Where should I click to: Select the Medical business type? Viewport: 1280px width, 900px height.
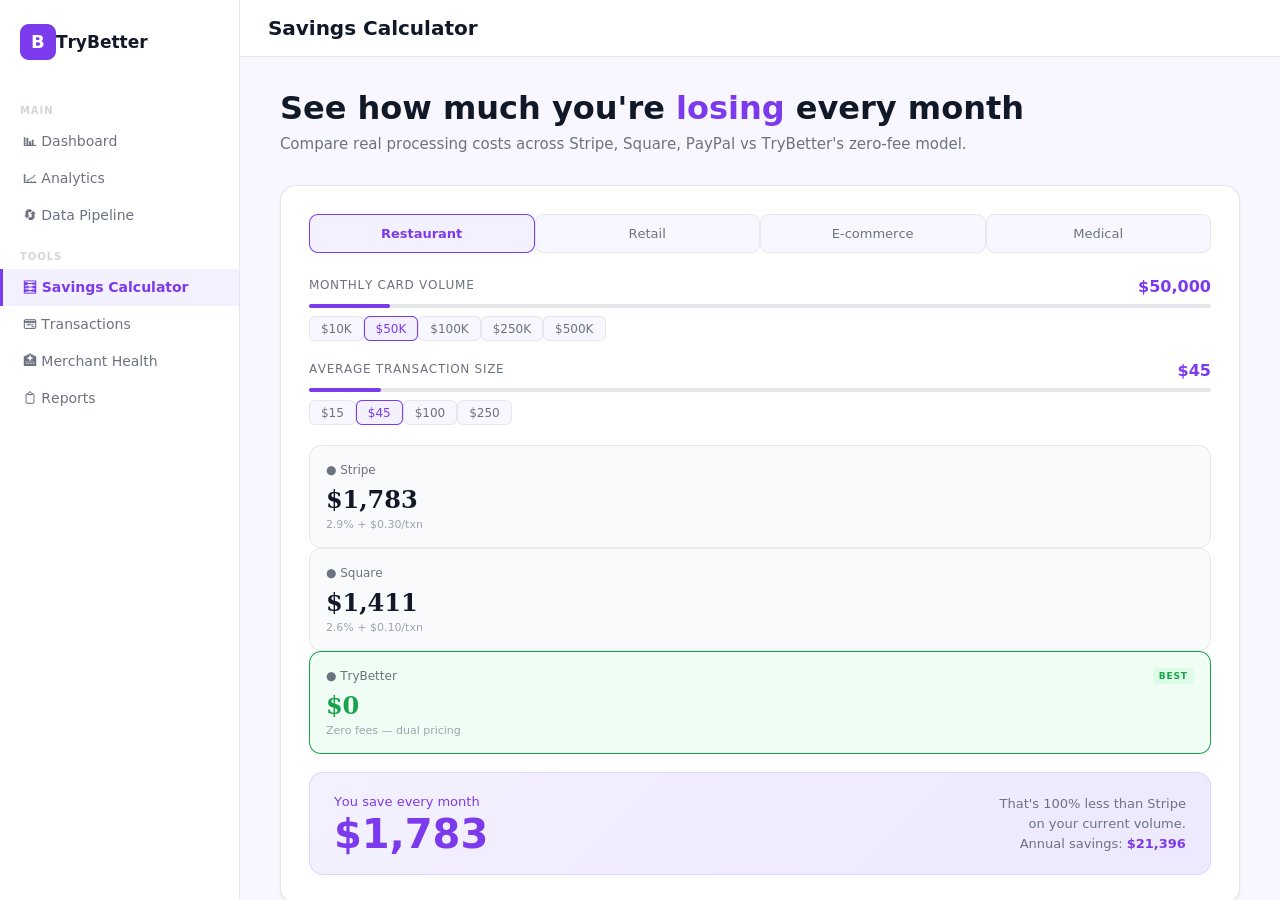point(1098,233)
